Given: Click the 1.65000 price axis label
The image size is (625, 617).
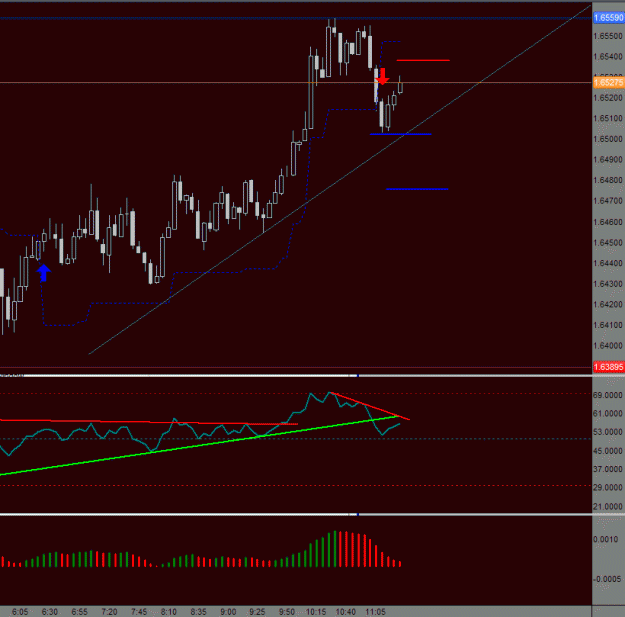Looking at the screenshot, I should point(608,139).
